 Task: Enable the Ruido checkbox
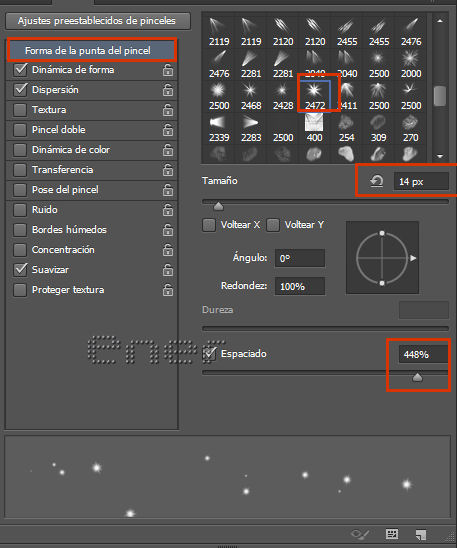[x=20, y=210]
